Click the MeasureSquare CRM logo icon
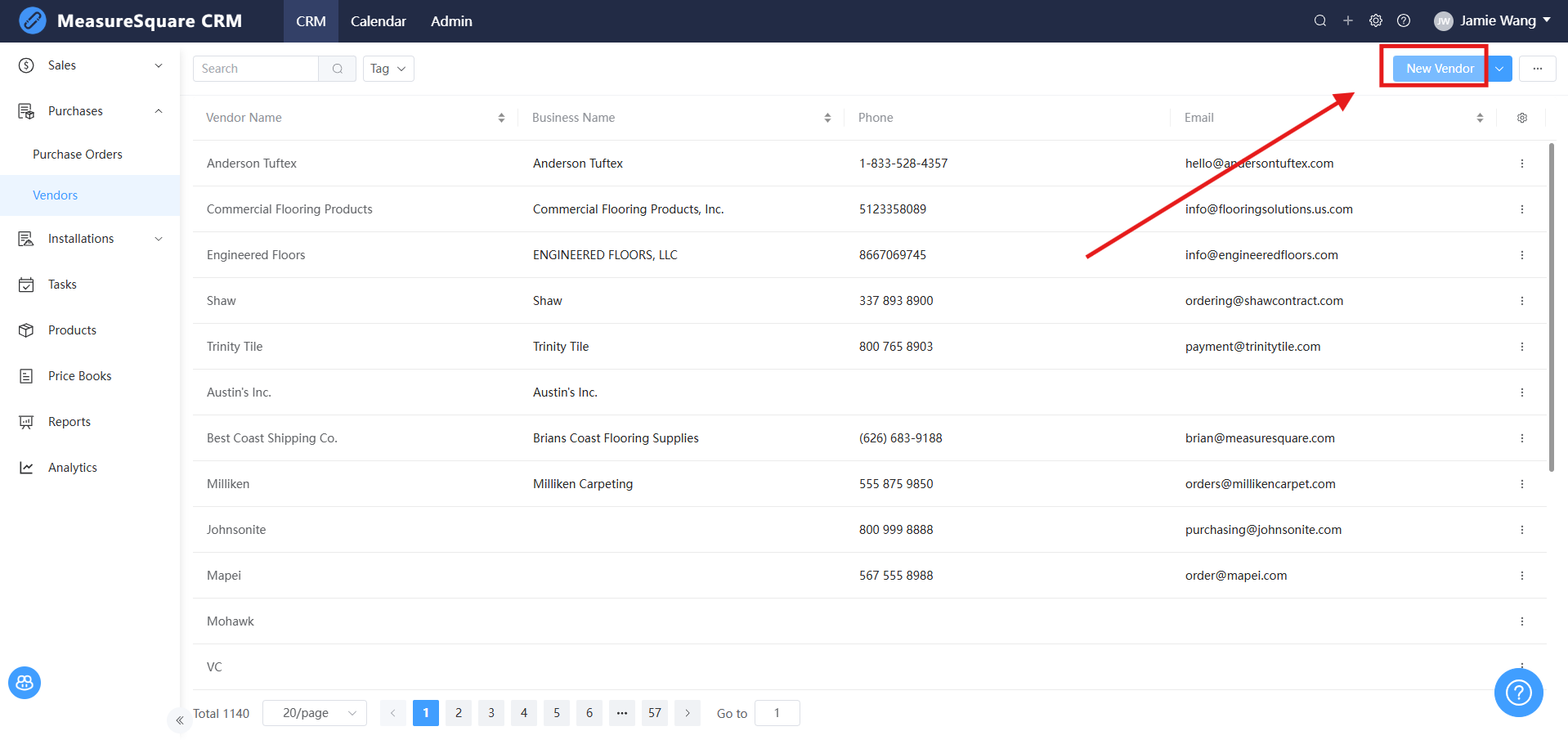 click(x=33, y=20)
